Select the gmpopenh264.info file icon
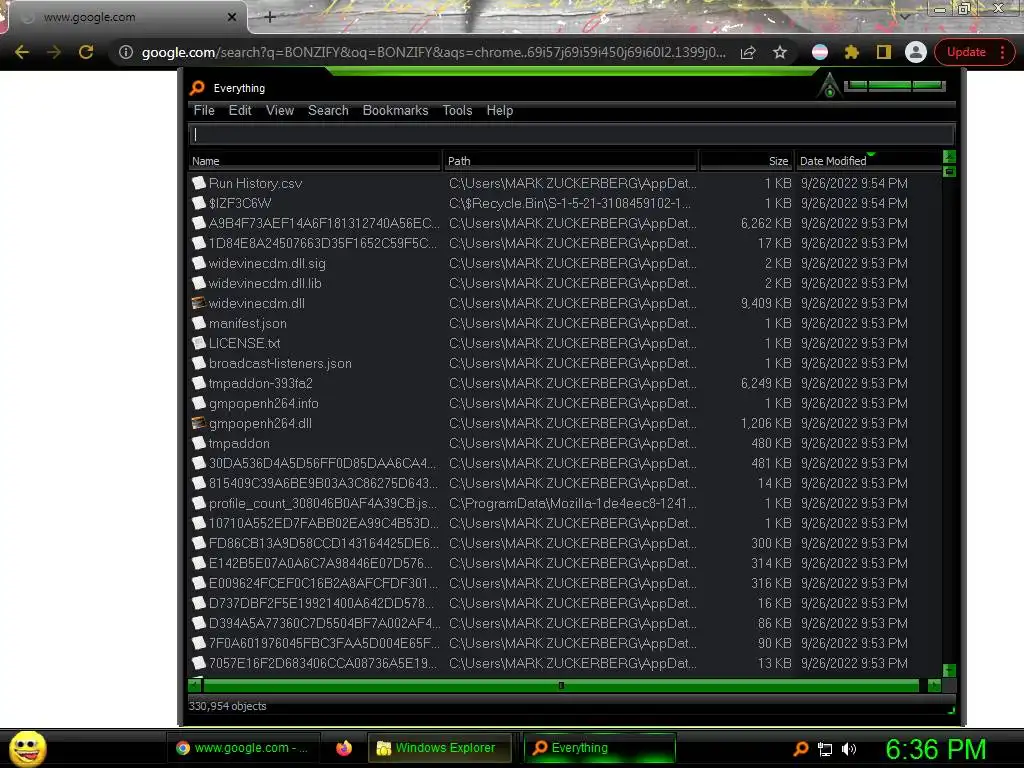The image size is (1024, 768). point(199,403)
